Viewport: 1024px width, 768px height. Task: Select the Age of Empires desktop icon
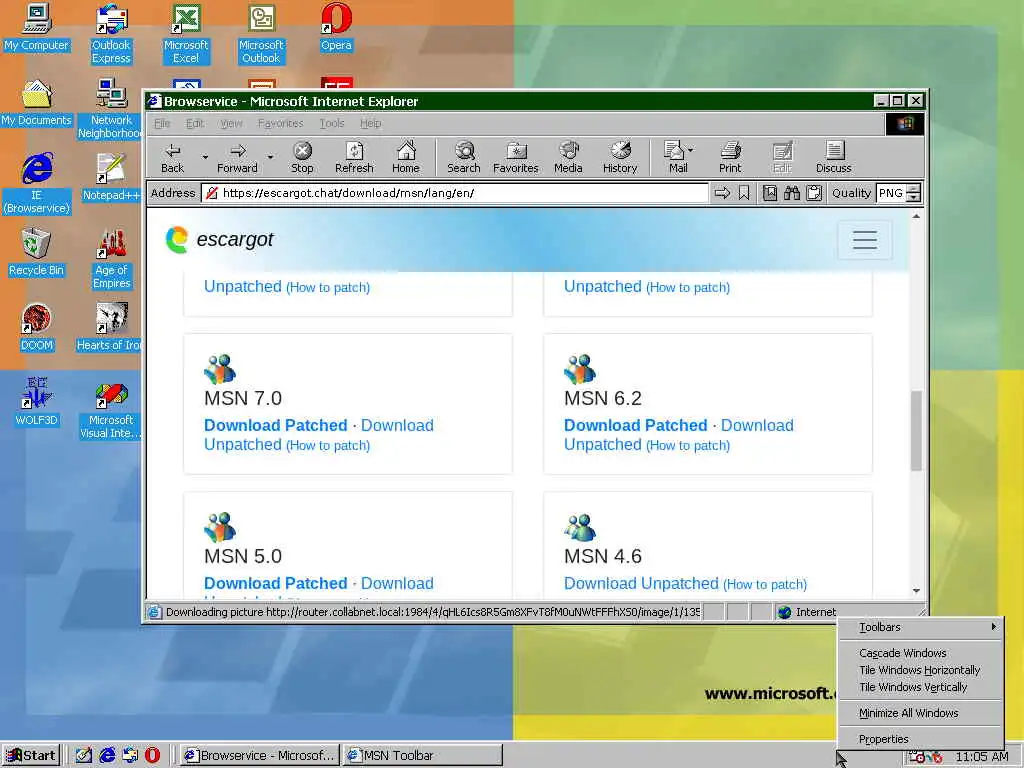point(112,259)
